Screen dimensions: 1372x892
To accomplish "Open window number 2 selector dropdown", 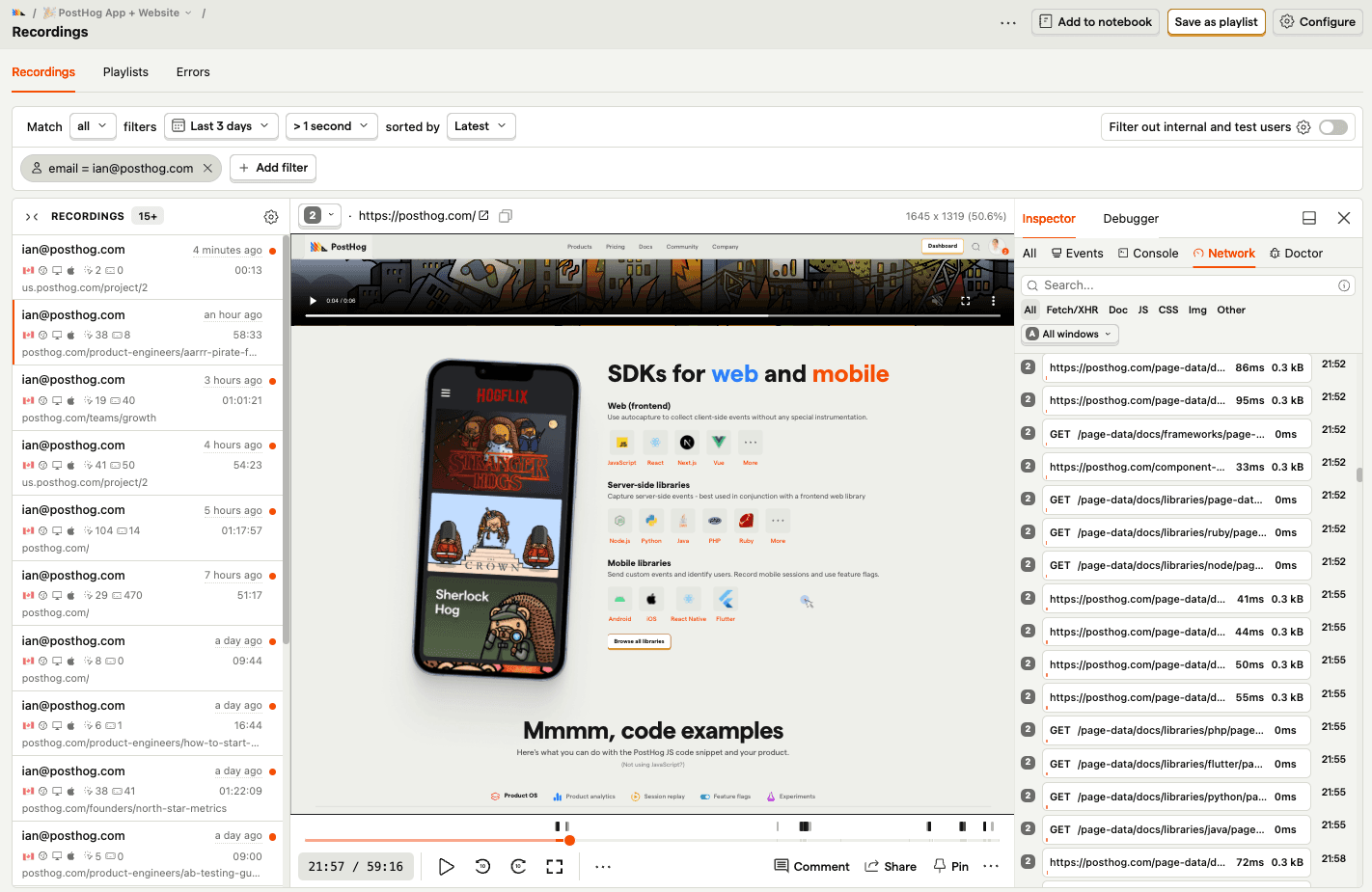I will [x=320, y=216].
